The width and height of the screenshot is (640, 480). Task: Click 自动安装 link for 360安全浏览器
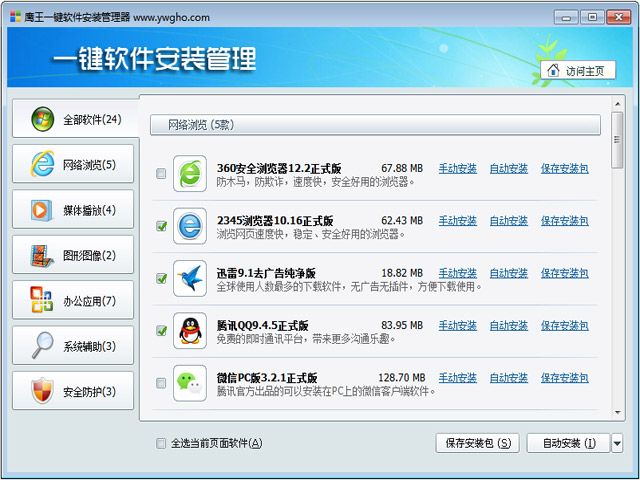click(x=509, y=169)
